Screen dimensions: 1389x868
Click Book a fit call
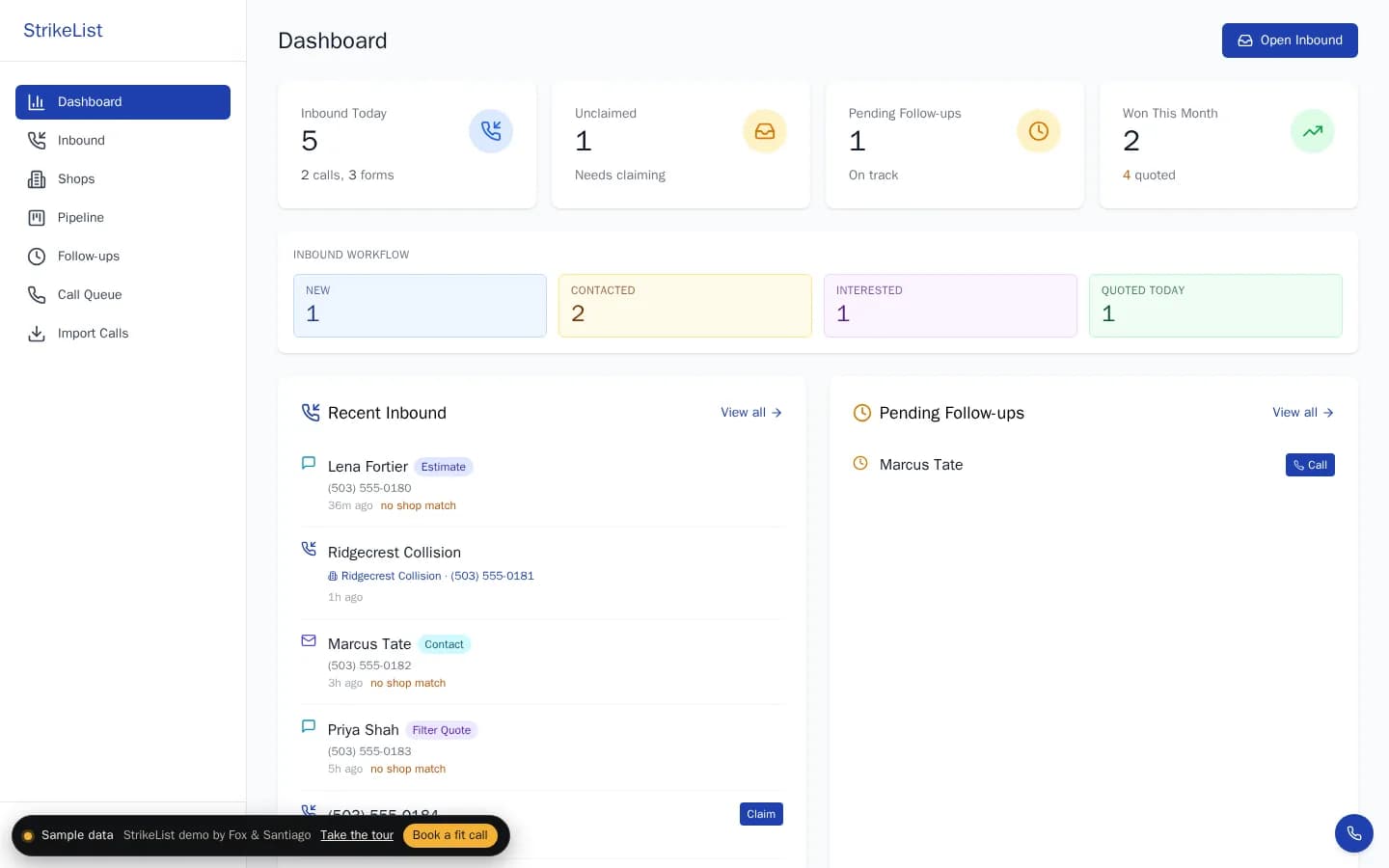tap(450, 835)
